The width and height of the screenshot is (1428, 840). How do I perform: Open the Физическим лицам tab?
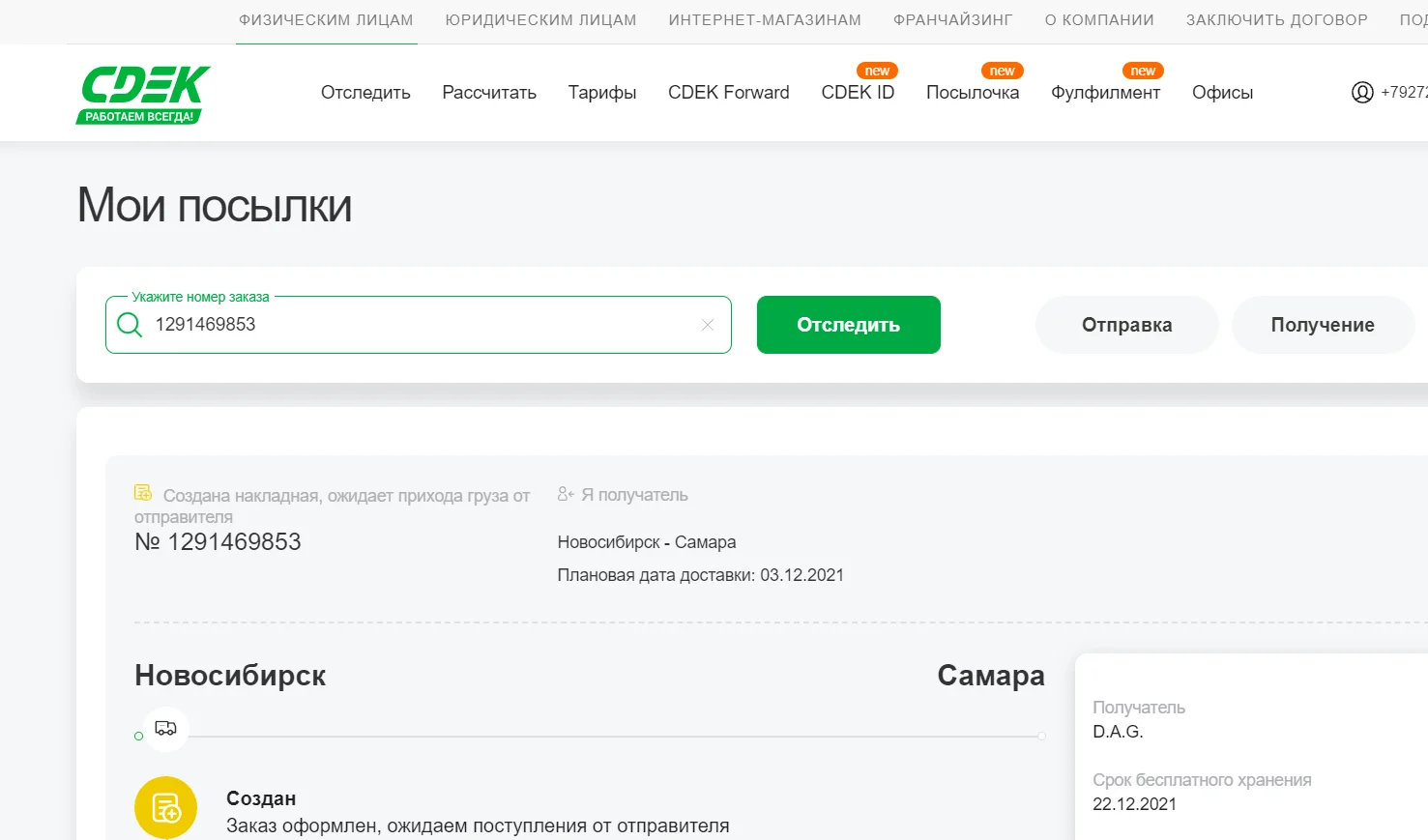click(326, 19)
